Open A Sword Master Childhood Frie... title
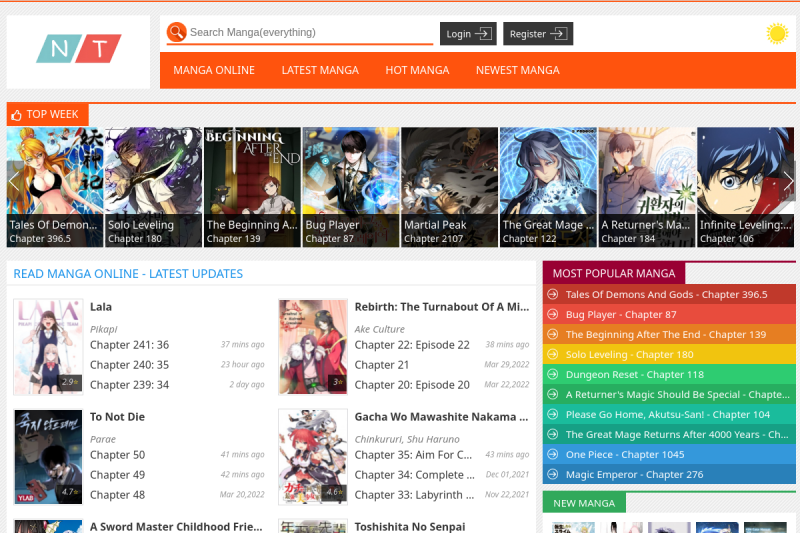This screenshot has height=533, width=800. pos(176,526)
